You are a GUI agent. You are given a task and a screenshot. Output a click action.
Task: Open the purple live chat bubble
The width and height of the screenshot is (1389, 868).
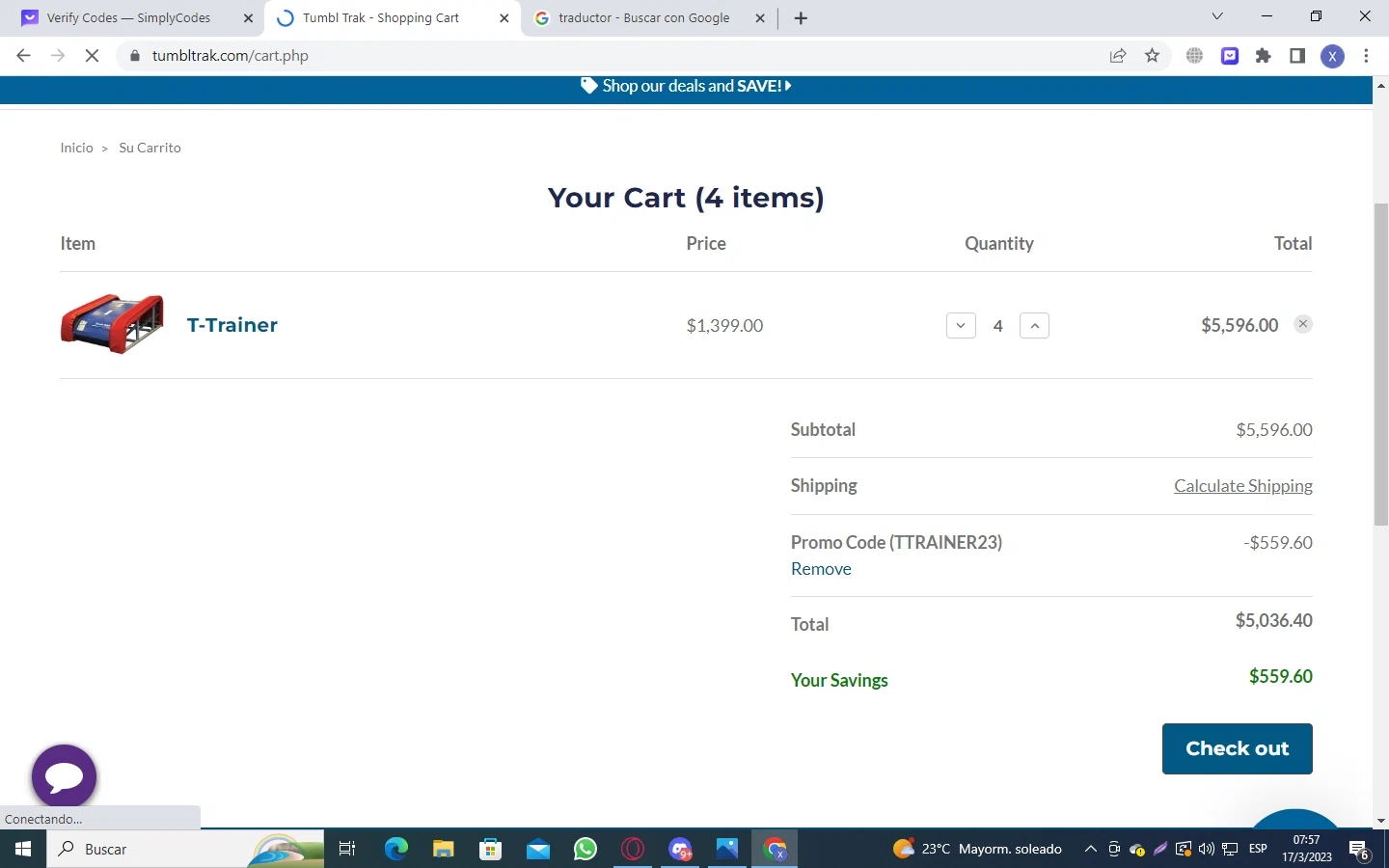65,776
